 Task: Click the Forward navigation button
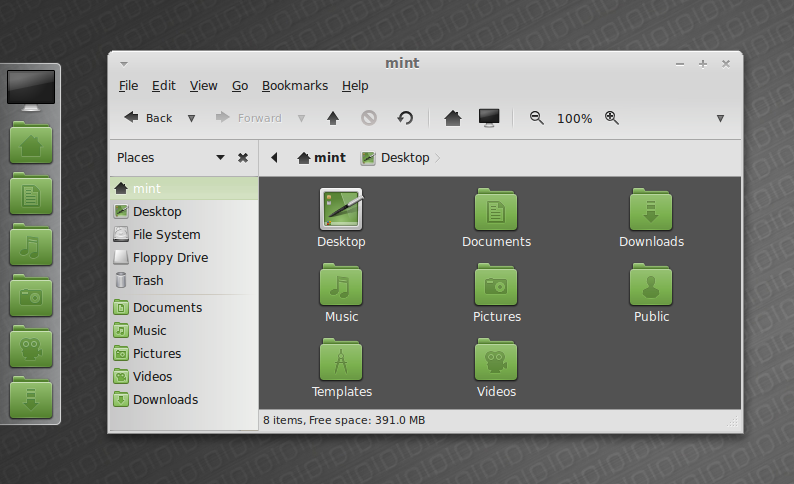click(x=249, y=118)
